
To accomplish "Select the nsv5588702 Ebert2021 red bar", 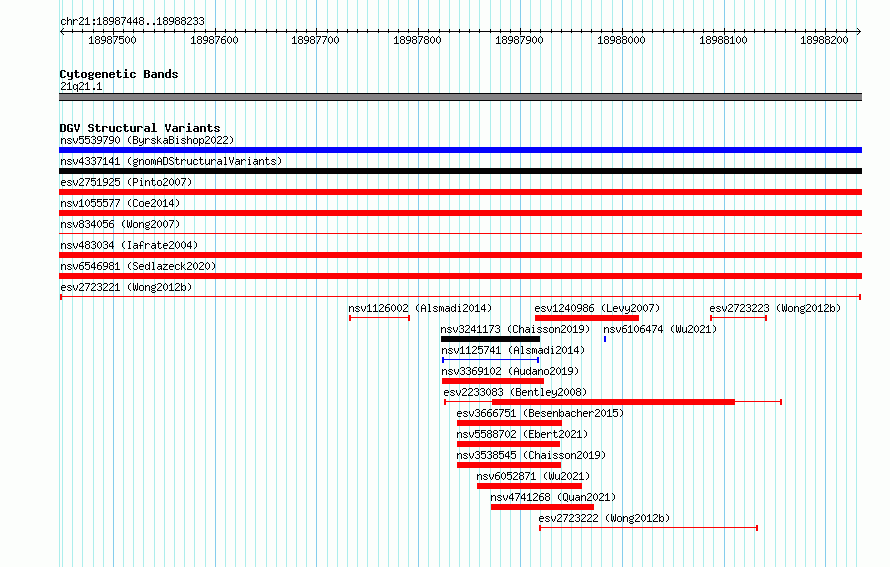I will 509,444.
